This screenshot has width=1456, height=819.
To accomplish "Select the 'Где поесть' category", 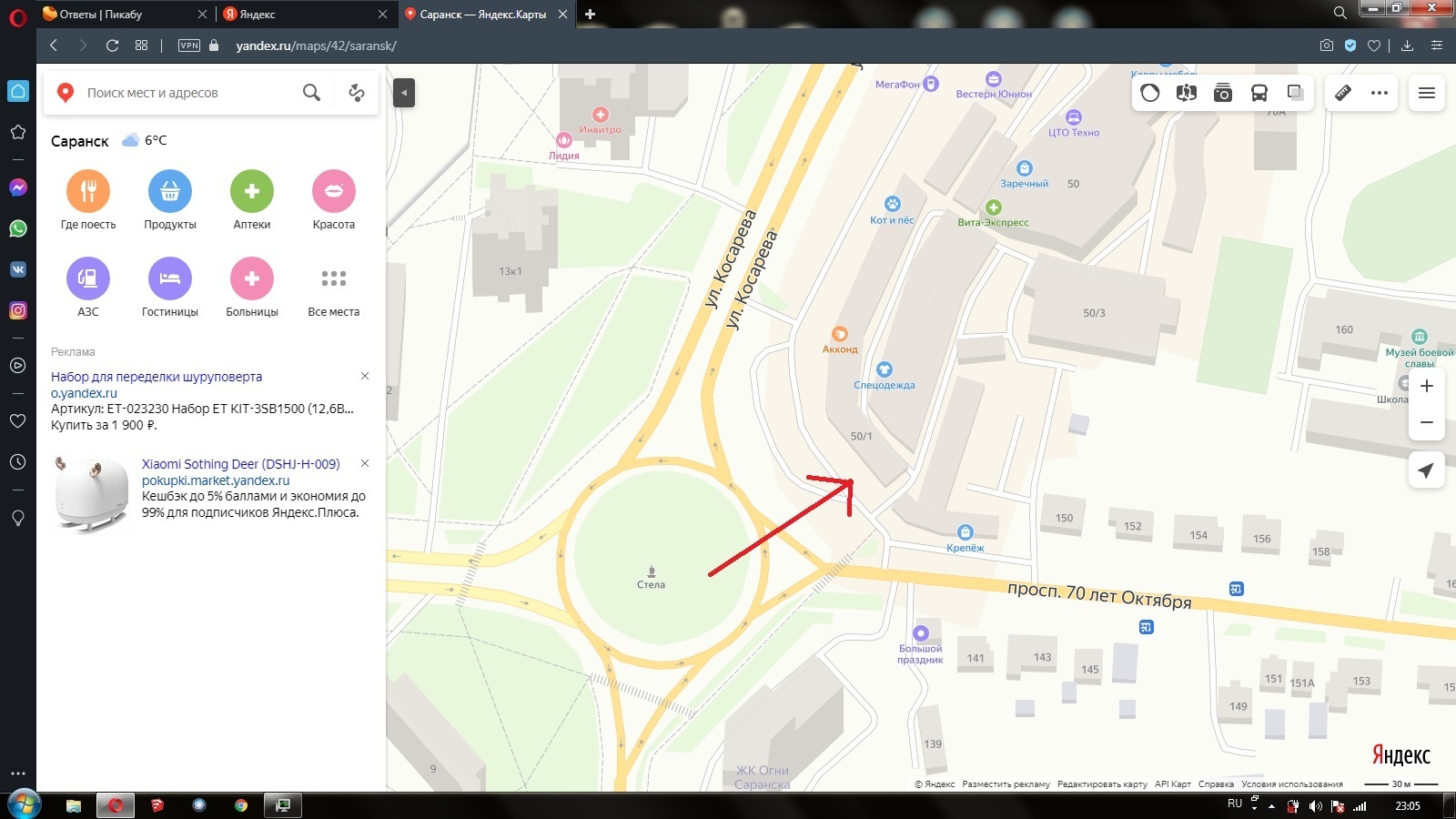I will pos(88,200).
